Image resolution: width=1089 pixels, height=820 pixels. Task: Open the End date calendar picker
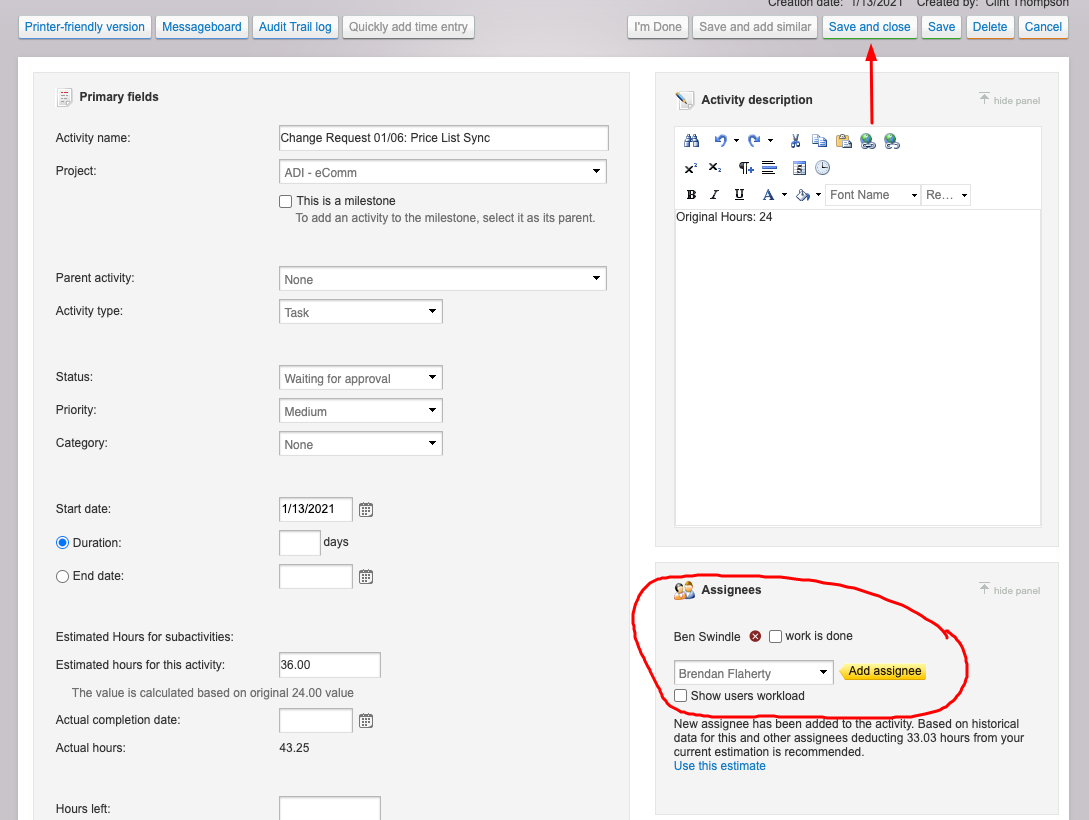tap(366, 576)
